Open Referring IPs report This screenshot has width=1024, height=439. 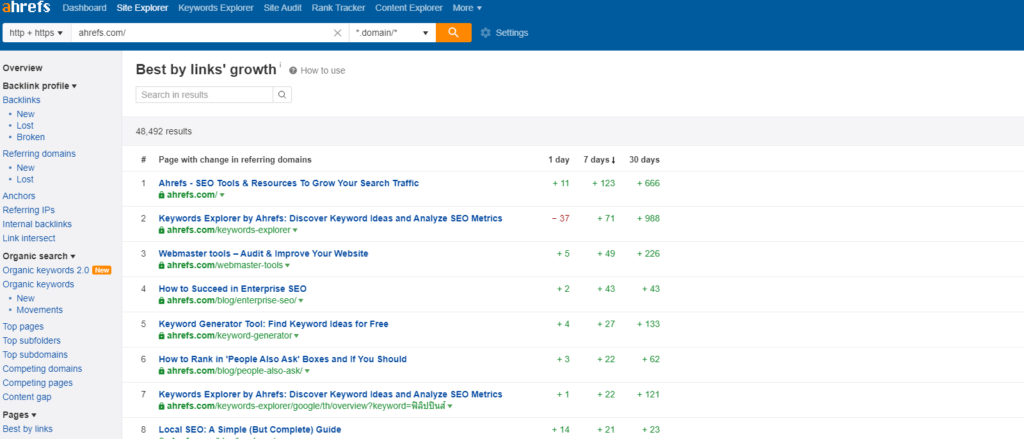[x=29, y=210]
